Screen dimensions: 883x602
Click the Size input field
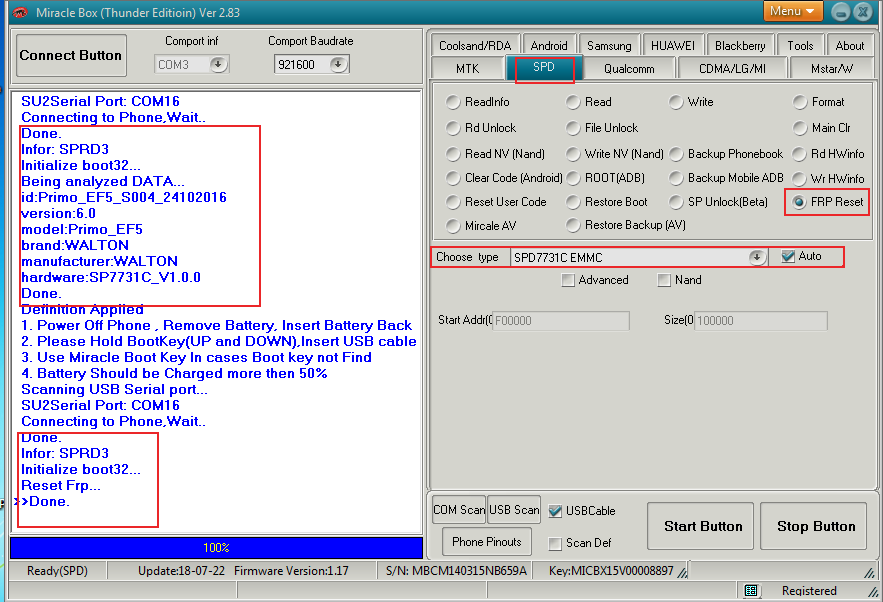[761, 320]
